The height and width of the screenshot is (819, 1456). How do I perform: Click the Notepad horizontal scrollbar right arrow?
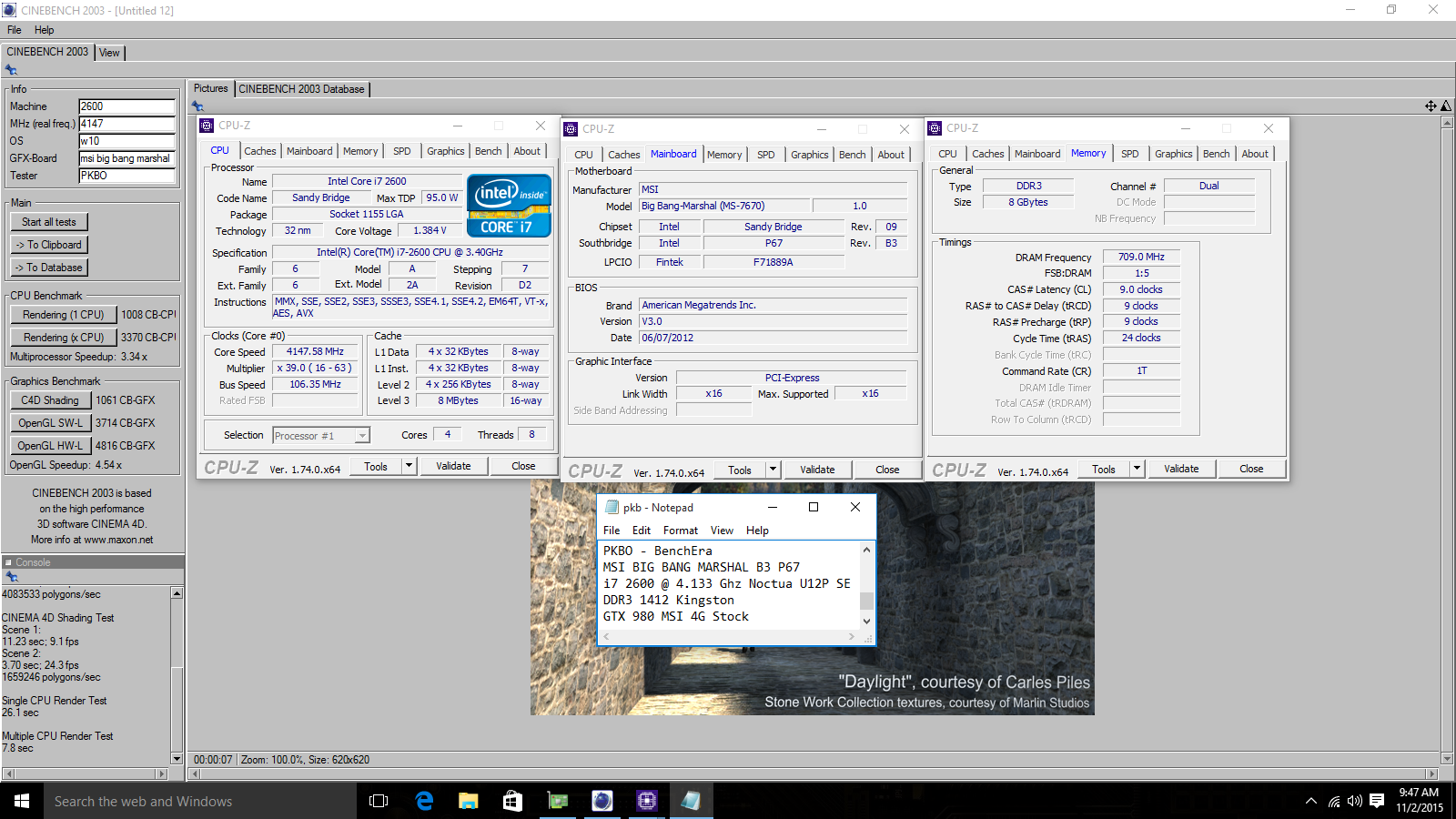pyautogui.click(x=852, y=637)
